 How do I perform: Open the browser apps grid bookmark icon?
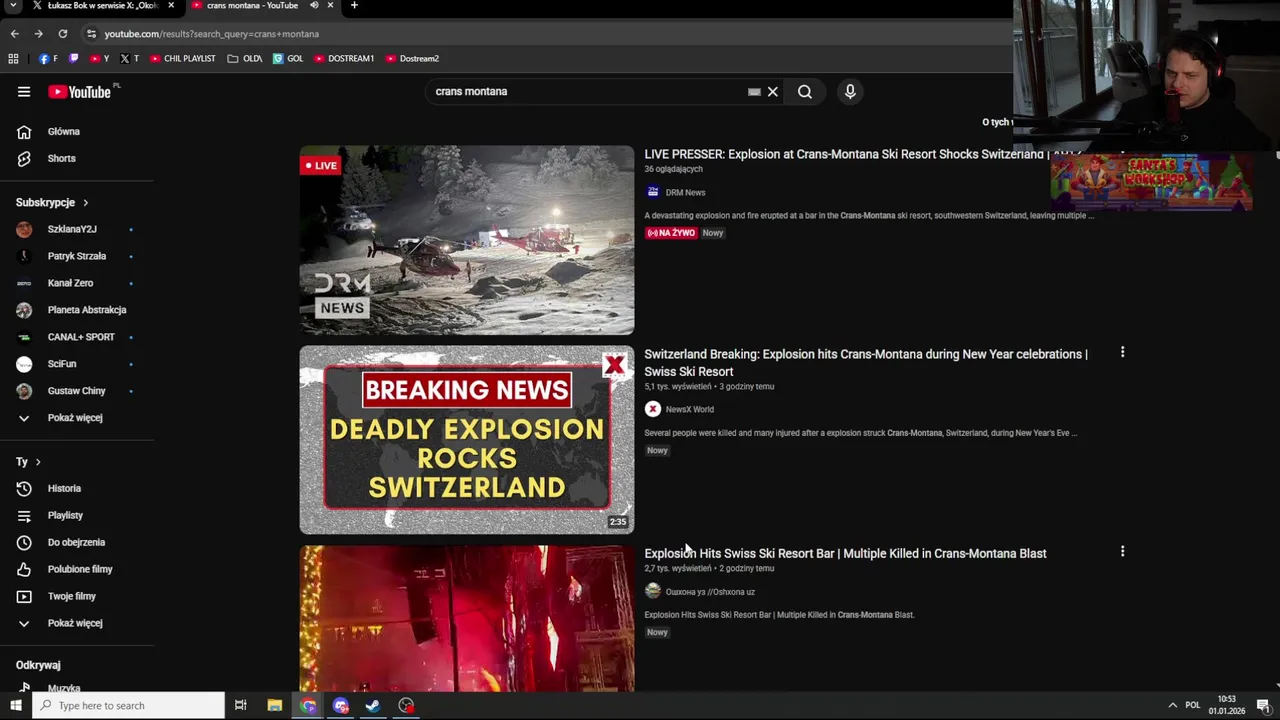[x=13, y=59]
